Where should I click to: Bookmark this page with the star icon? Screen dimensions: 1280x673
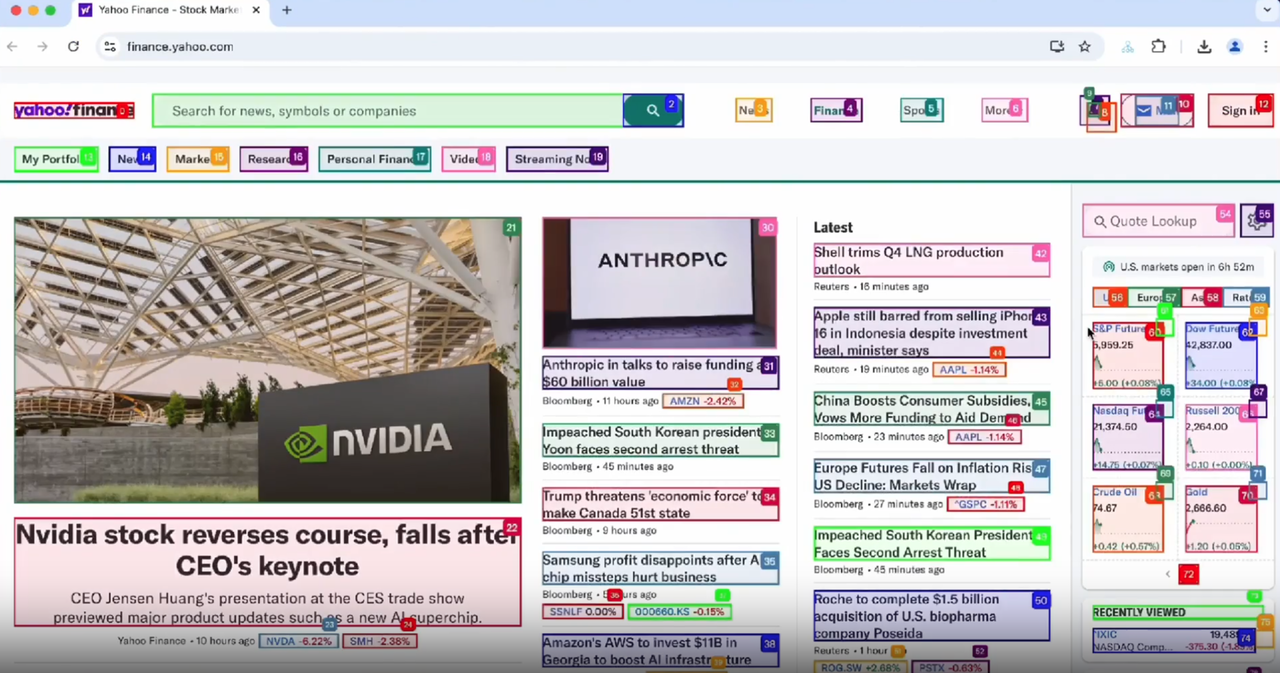(x=1085, y=46)
